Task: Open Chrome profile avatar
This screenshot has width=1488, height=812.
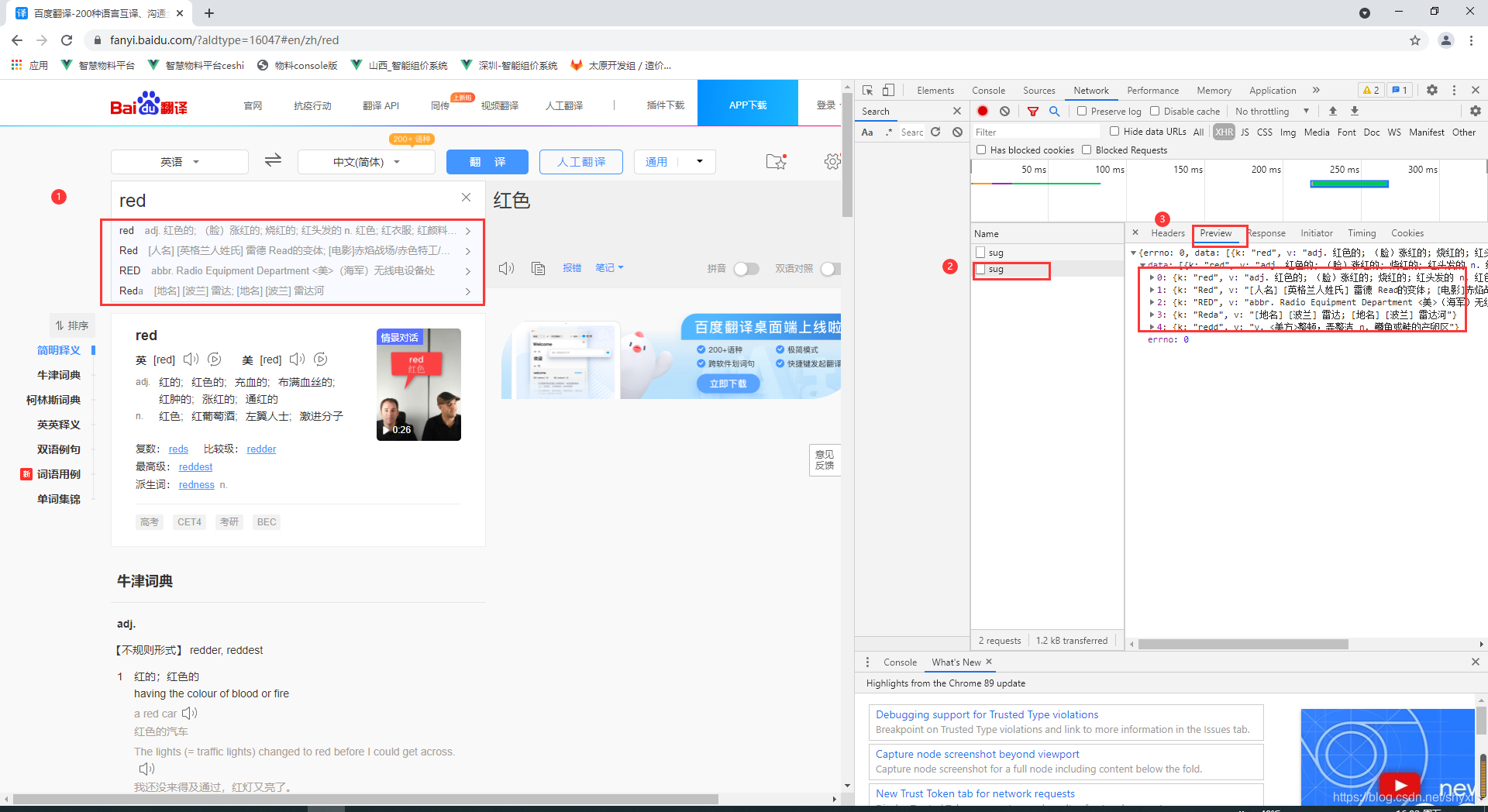Action: click(x=1445, y=40)
